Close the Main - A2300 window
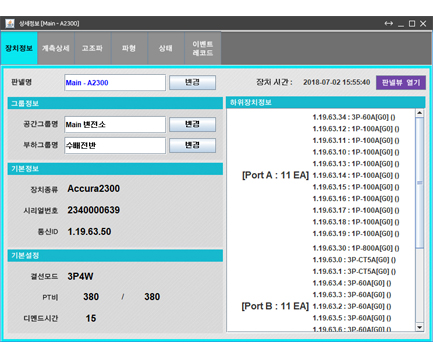 [423, 23]
